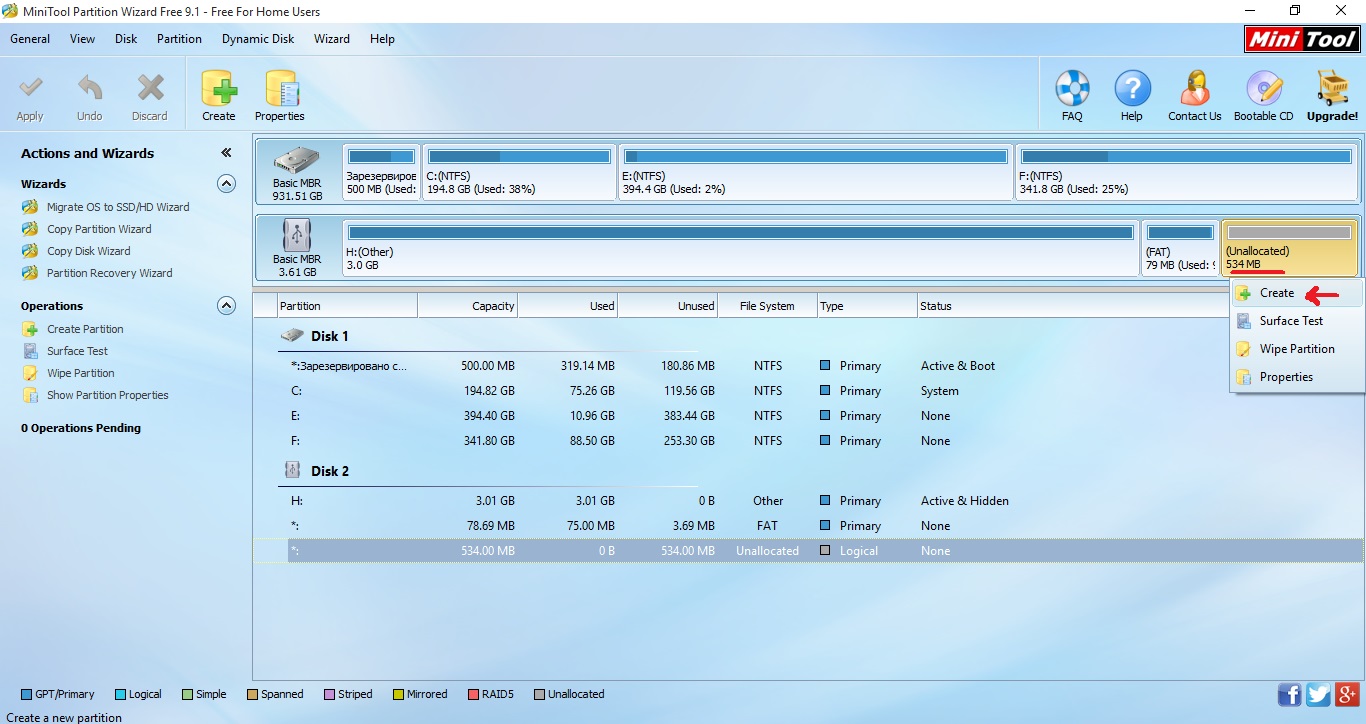Open the FAQ lifebuoy icon
1366x724 pixels.
(x=1072, y=92)
